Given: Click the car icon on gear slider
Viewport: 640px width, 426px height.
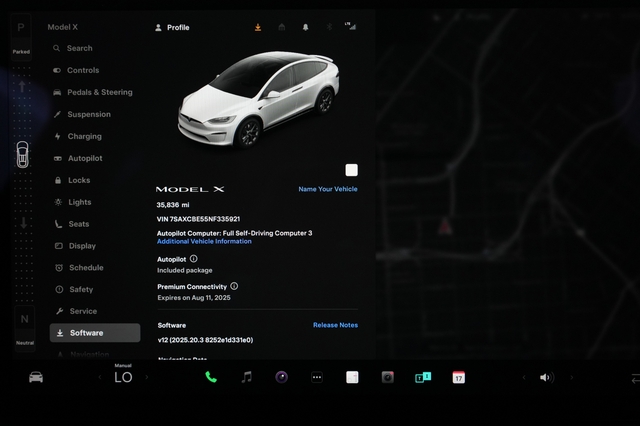Looking at the screenshot, I should [22, 155].
